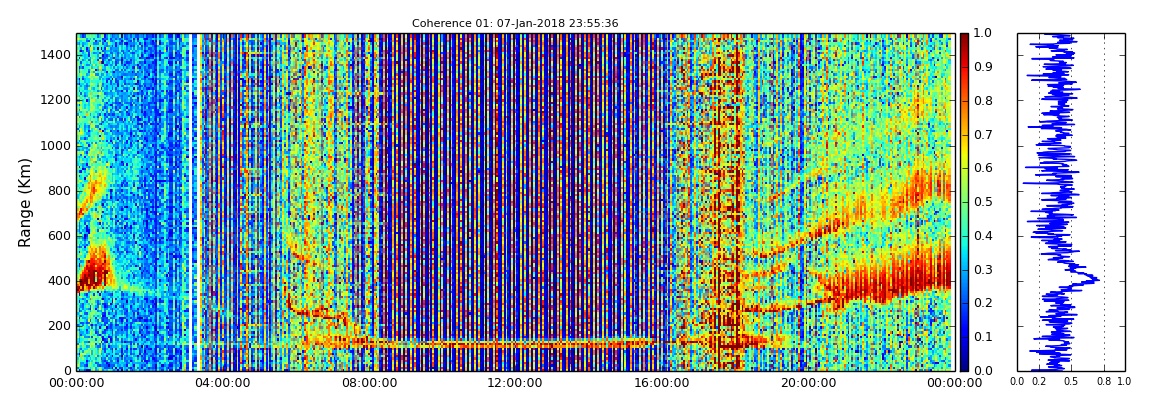The width and height of the screenshot is (1150, 407).
Task: Click the colorbar 0.6 value label
Action: point(982,168)
